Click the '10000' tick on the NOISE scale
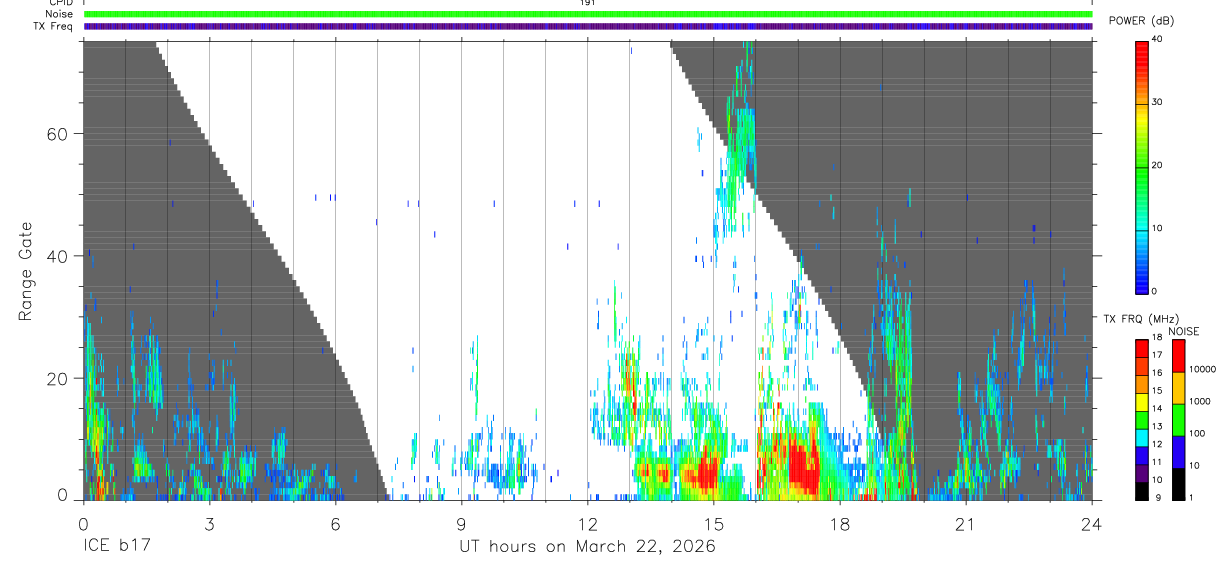The height and width of the screenshot is (567, 1228). click(1202, 370)
